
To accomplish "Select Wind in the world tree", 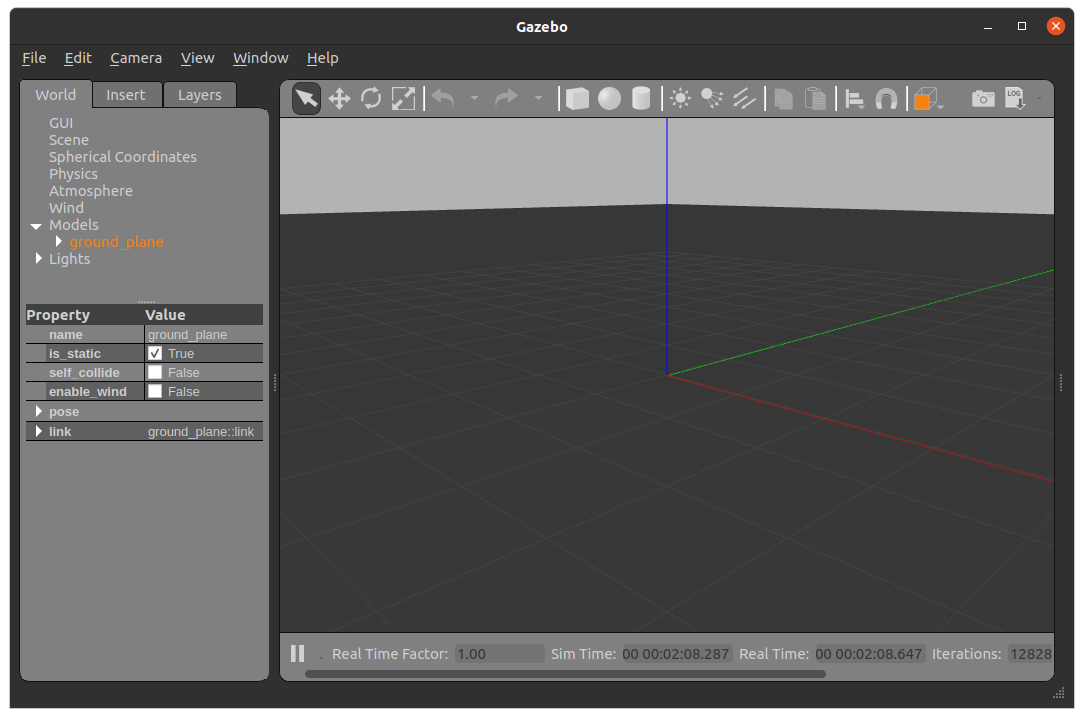I will (x=66, y=208).
